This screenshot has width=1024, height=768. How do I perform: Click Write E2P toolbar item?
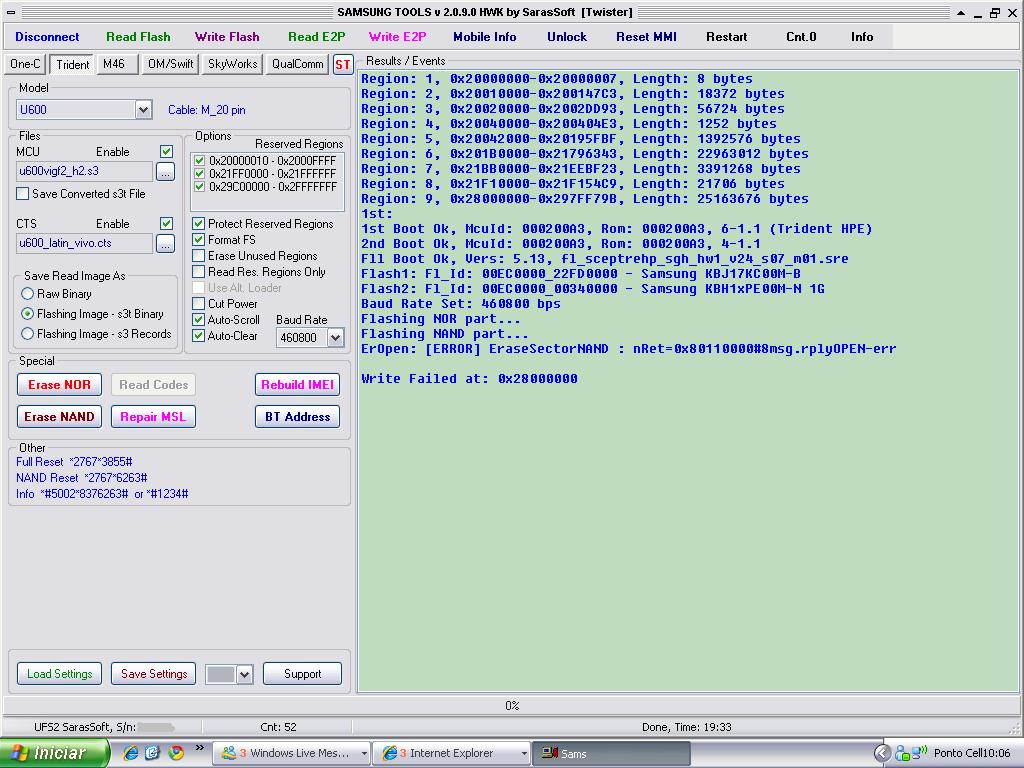(x=397, y=37)
